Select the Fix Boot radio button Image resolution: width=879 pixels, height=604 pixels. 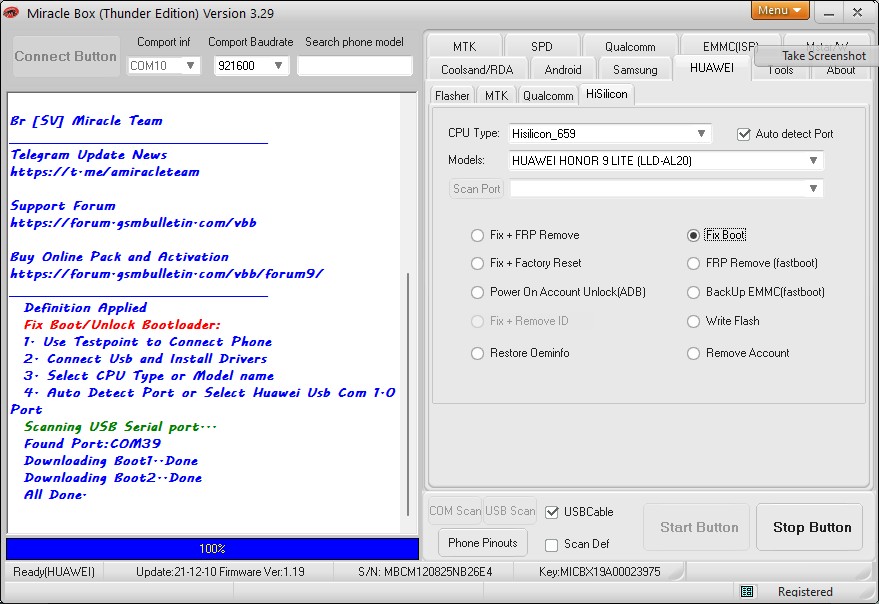tap(693, 235)
